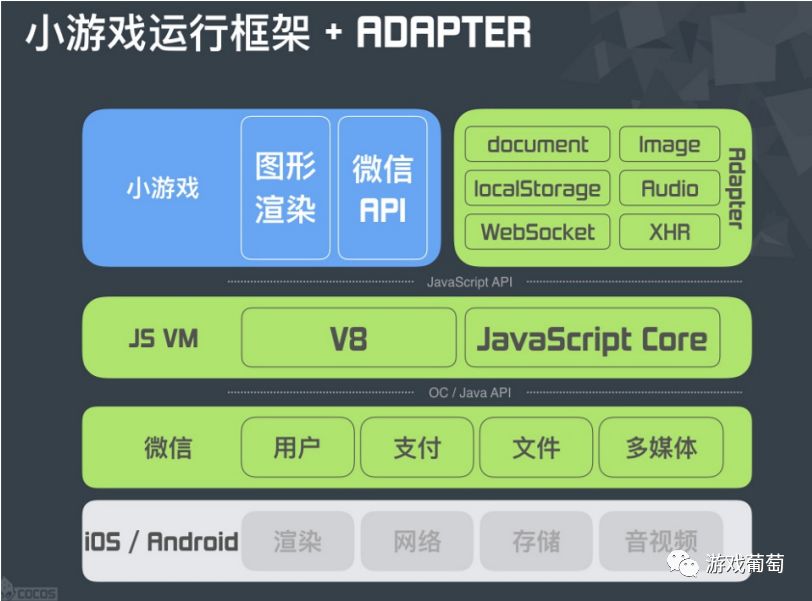Click the XHR adapter box
The image size is (812, 601).
[x=670, y=232]
